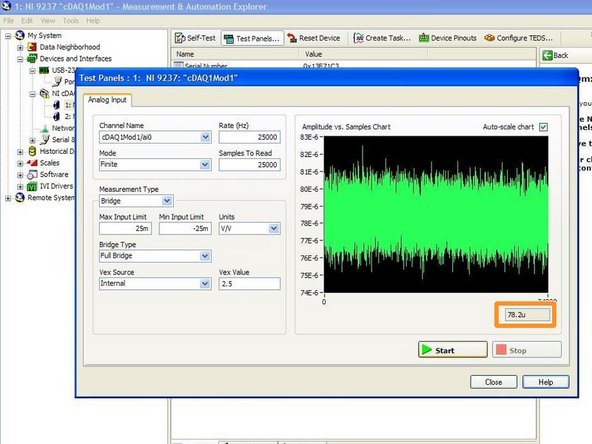The height and width of the screenshot is (444, 592).
Task: Click the Vex Value field
Action: (250, 284)
